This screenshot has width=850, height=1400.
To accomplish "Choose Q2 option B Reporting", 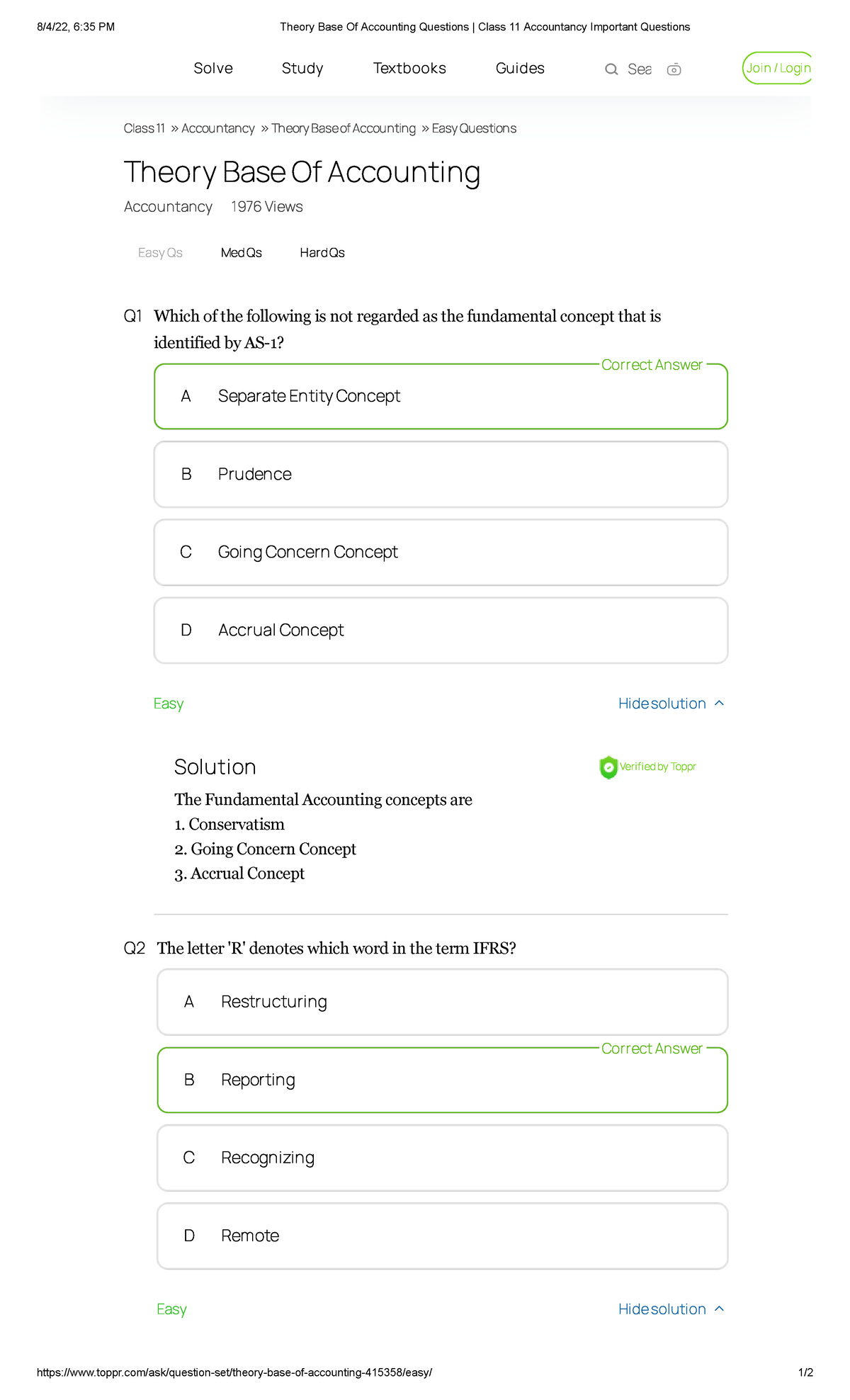I will pos(442,1080).
